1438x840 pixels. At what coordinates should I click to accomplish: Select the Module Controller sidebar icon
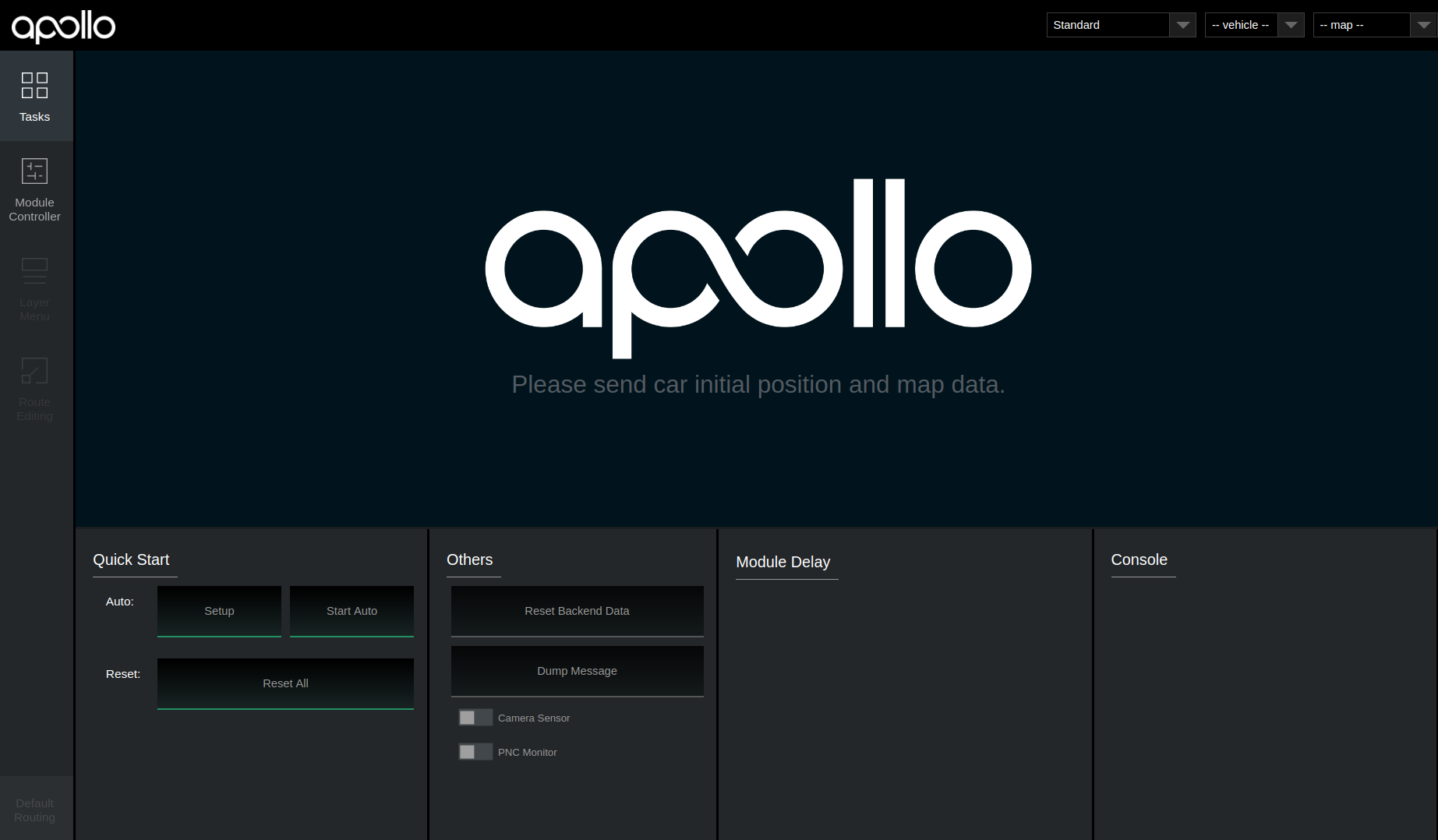[34, 189]
